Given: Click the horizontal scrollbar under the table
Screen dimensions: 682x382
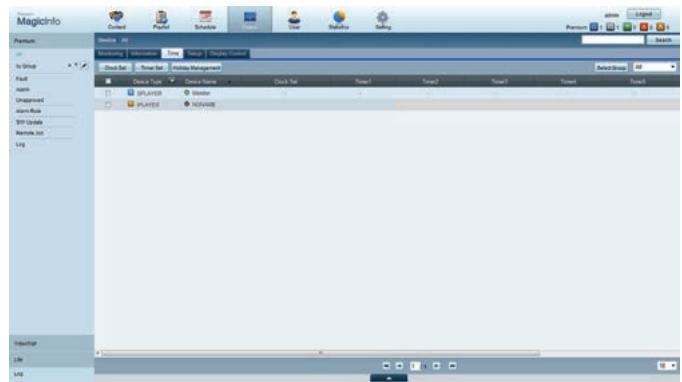Looking at the screenshot, I should [321, 353].
